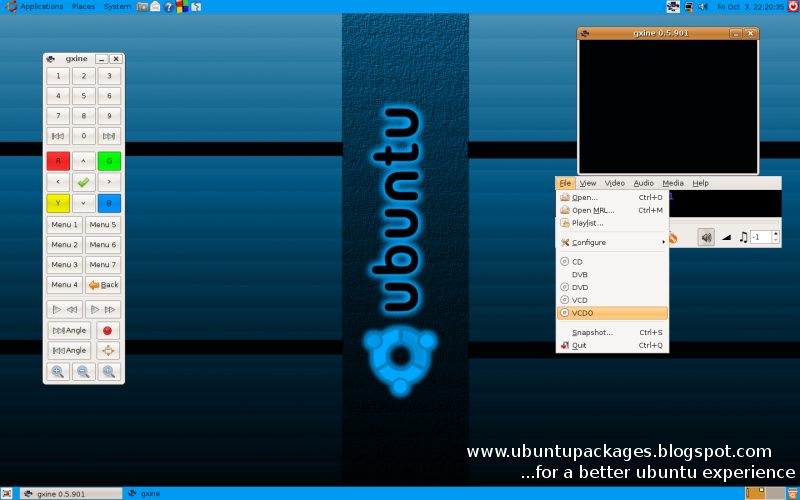Skip to next chapter on keypad row
This screenshot has width=800, height=500.
109,136
